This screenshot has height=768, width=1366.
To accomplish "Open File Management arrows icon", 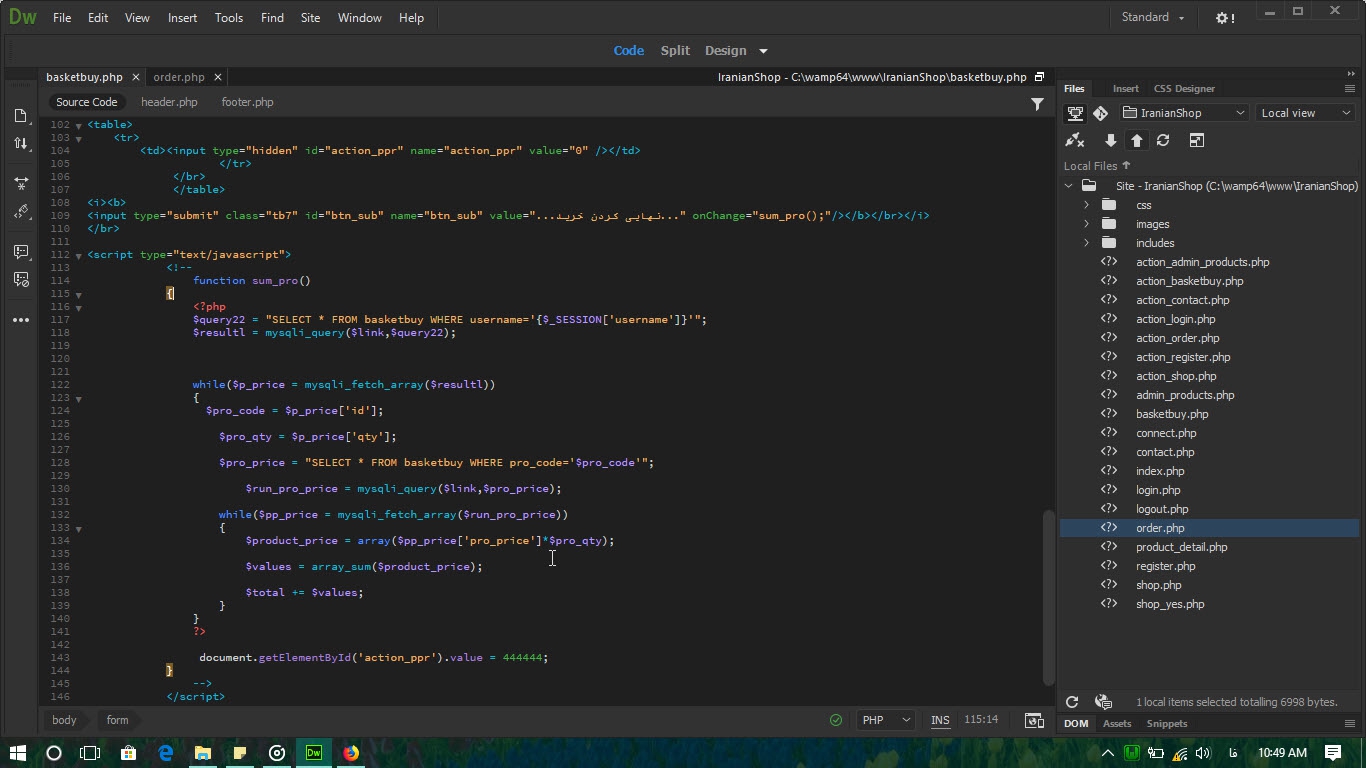I will coord(21,144).
